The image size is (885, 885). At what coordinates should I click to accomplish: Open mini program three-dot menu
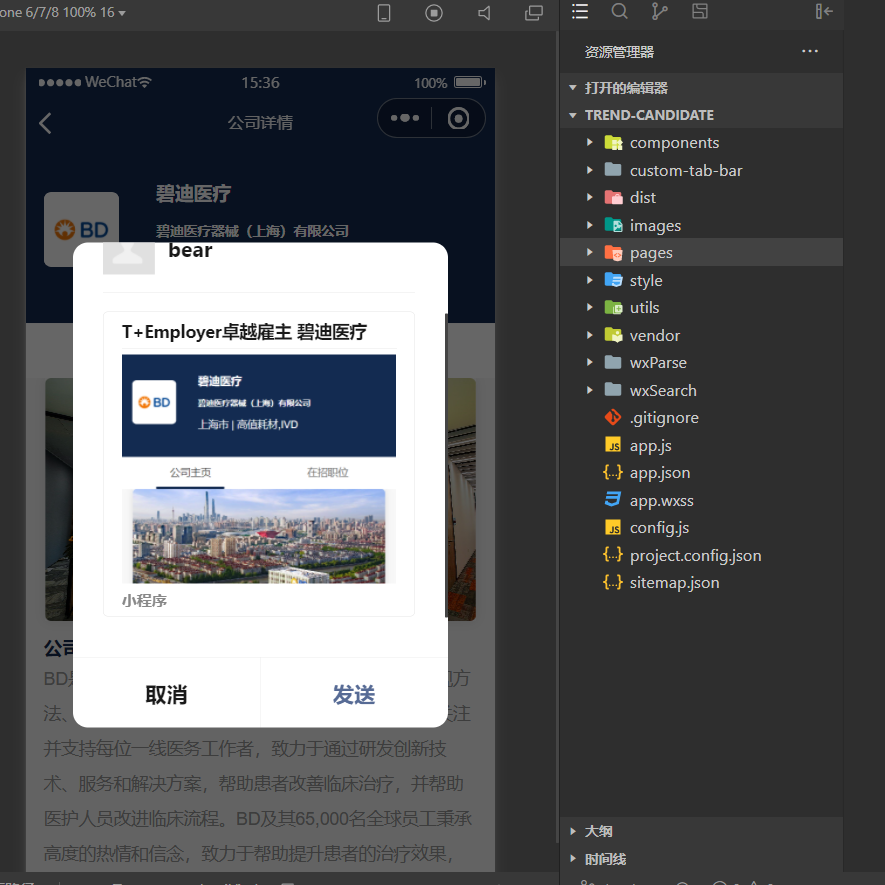[405, 118]
